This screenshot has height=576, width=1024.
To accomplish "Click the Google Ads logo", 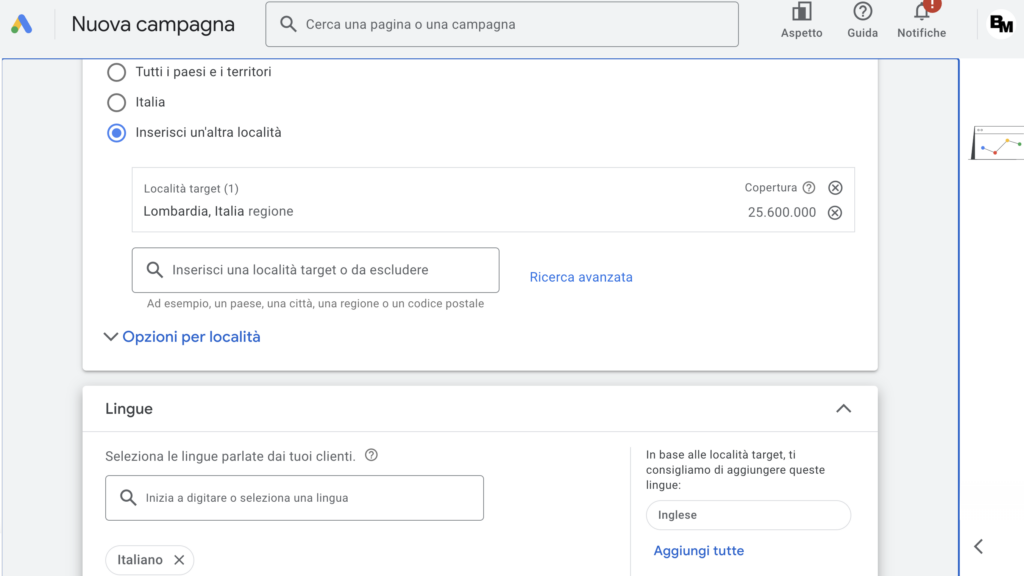I will (x=22, y=24).
